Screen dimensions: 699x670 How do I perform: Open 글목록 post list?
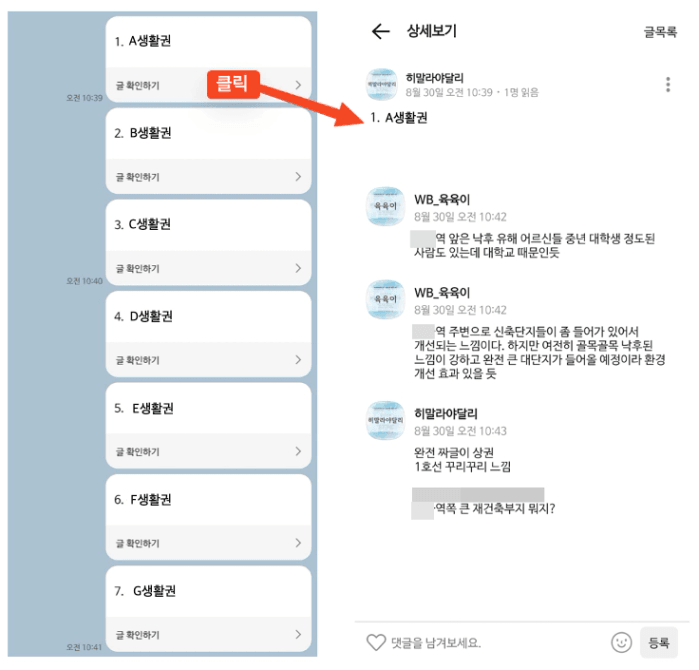tap(660, 32)
